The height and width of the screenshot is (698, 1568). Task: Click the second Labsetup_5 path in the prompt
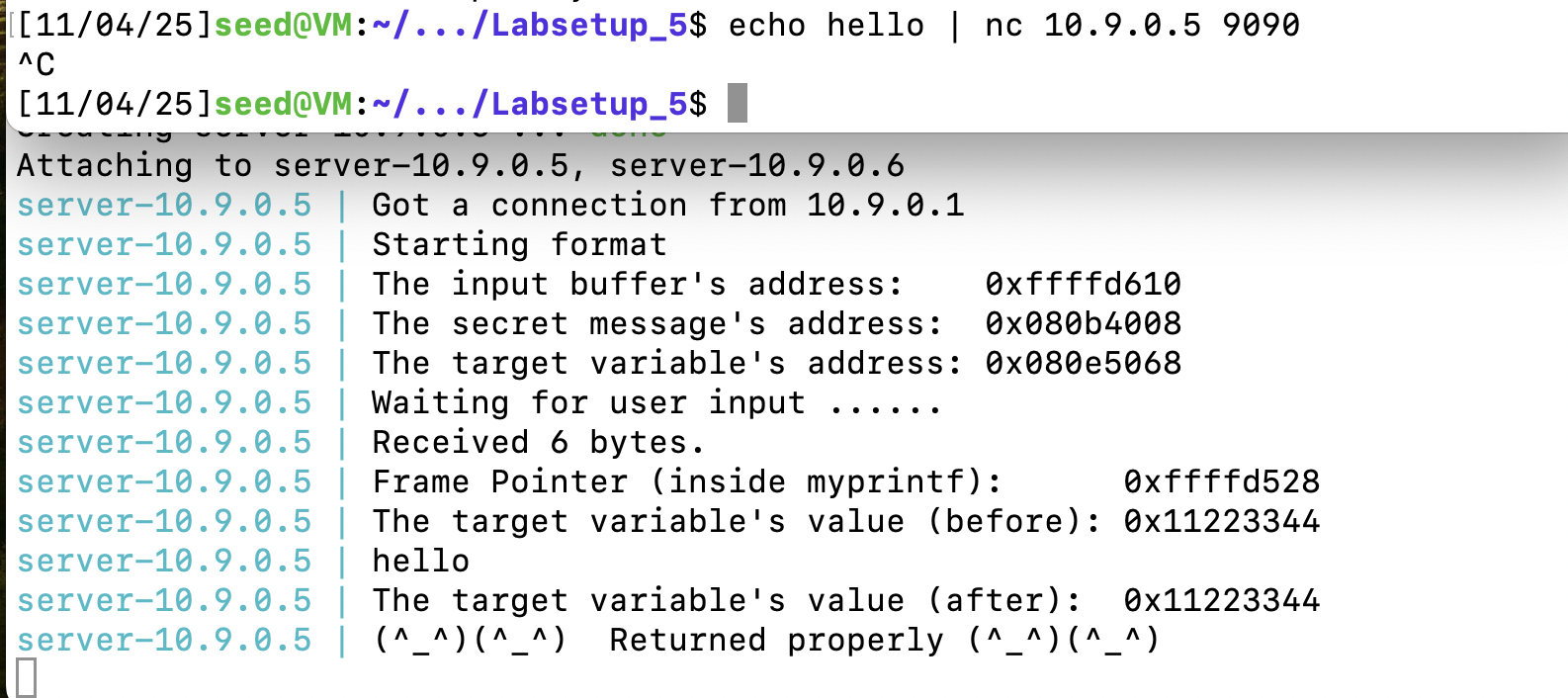click(x=578, y=104)
